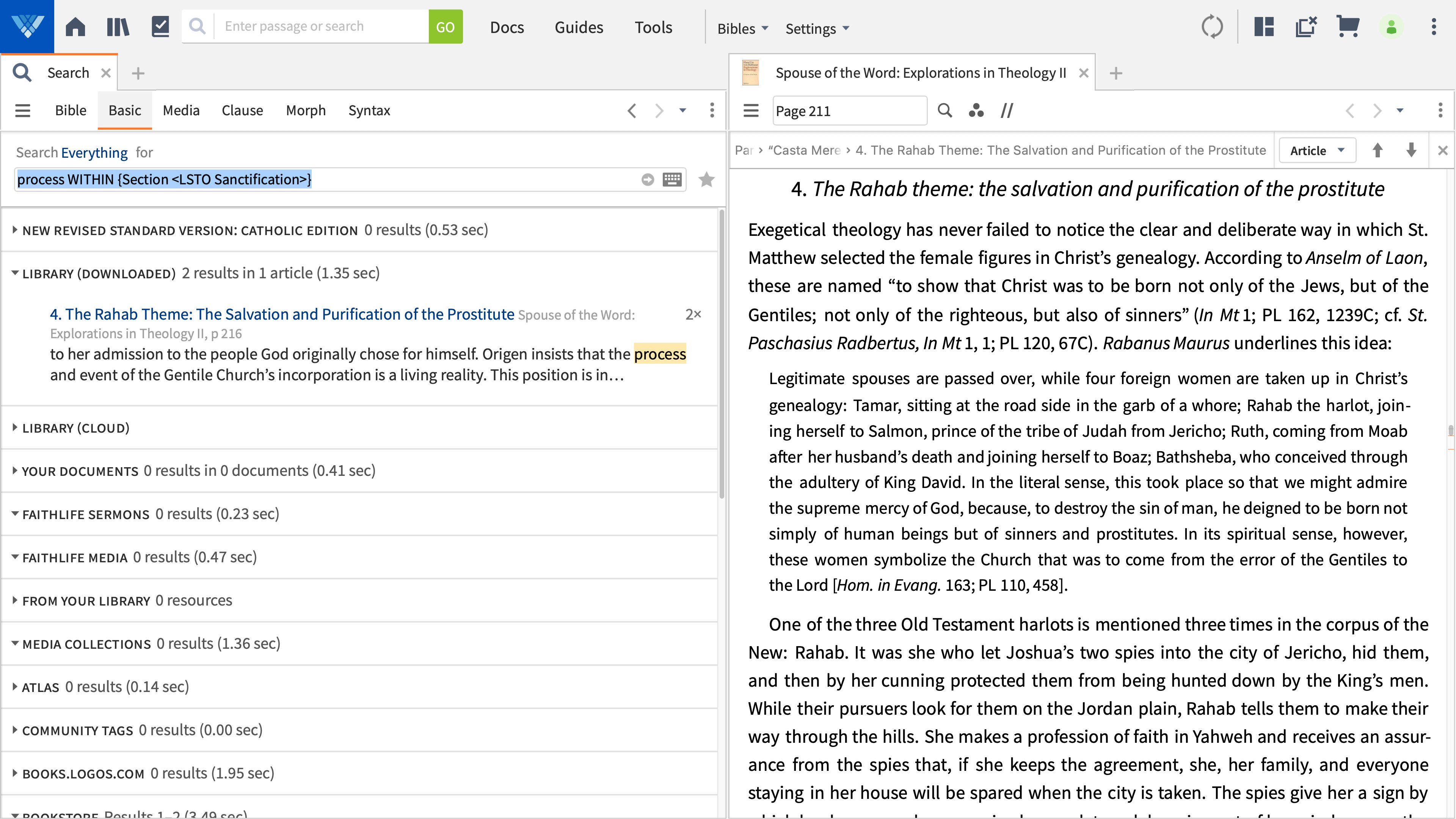Open the Docs menu
Image resolution: width=1456 pixels, height=819 pixels.
pyautogui.click(x=507, y=27)
